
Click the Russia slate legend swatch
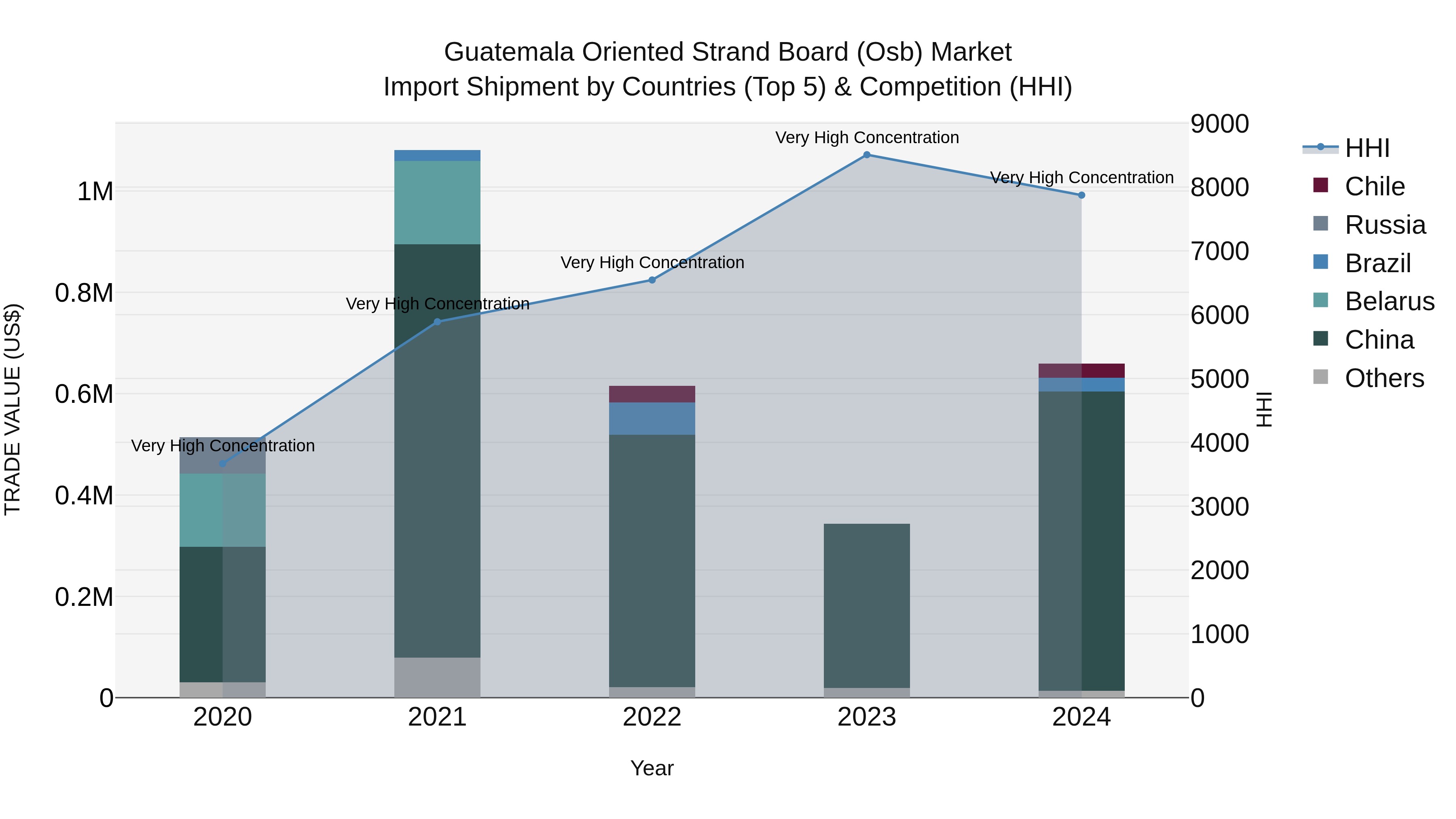pos(1321,223)
